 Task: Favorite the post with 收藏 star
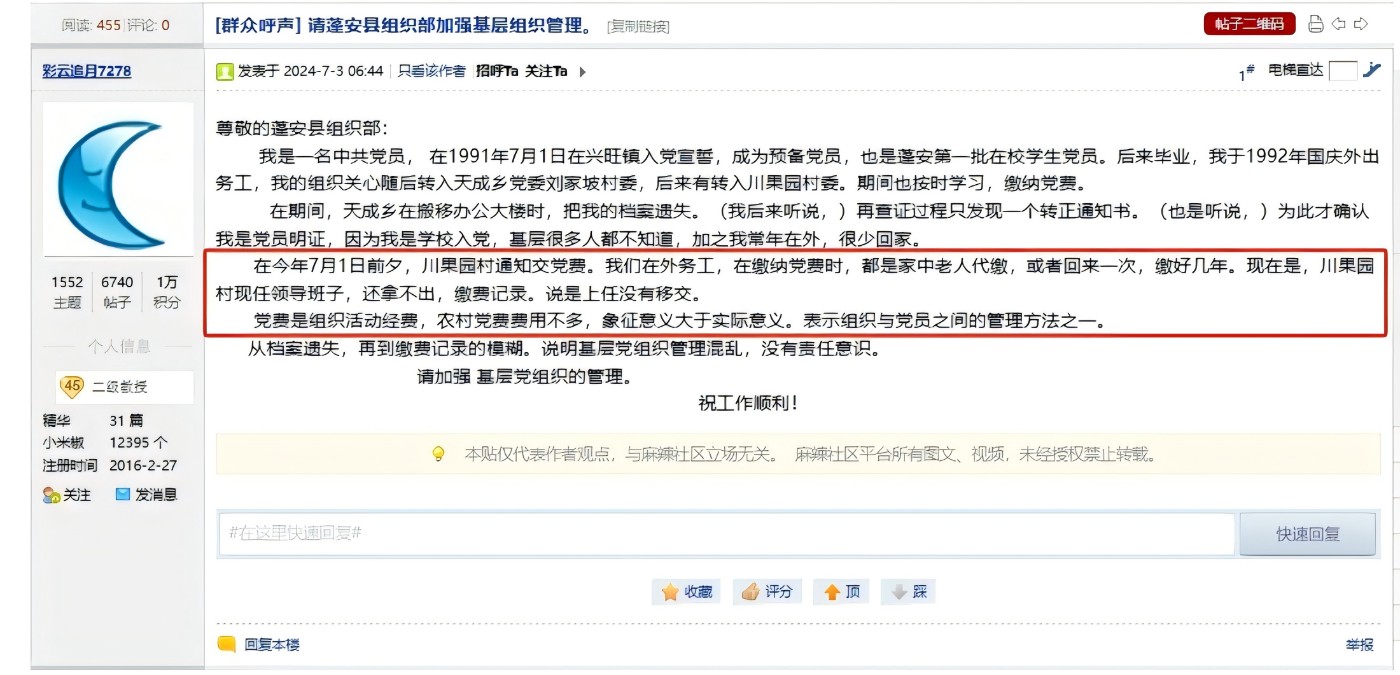(687, 592)
